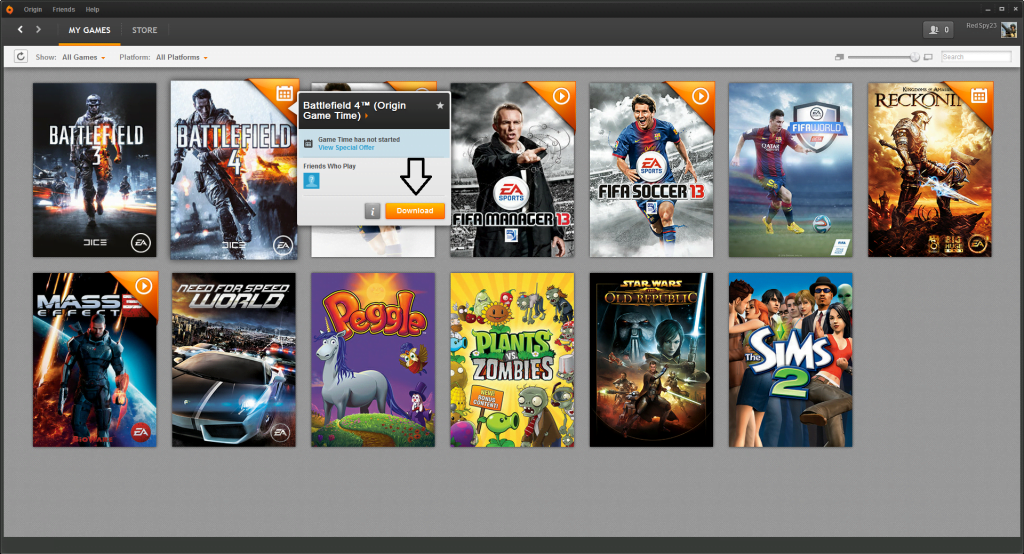Select the Mass Effect 3 tile
This screenshot has height=554, width=1024.
95,360
